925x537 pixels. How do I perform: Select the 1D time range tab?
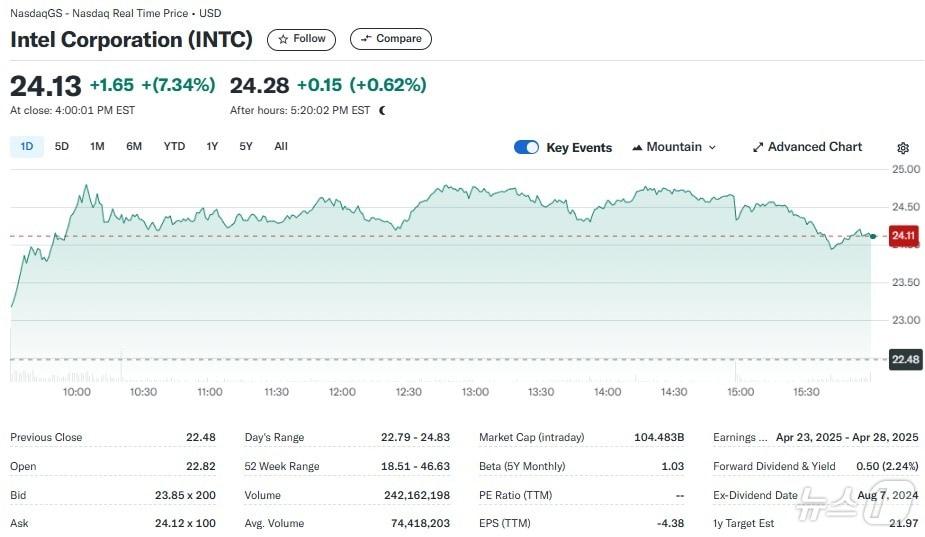(27, 146)
